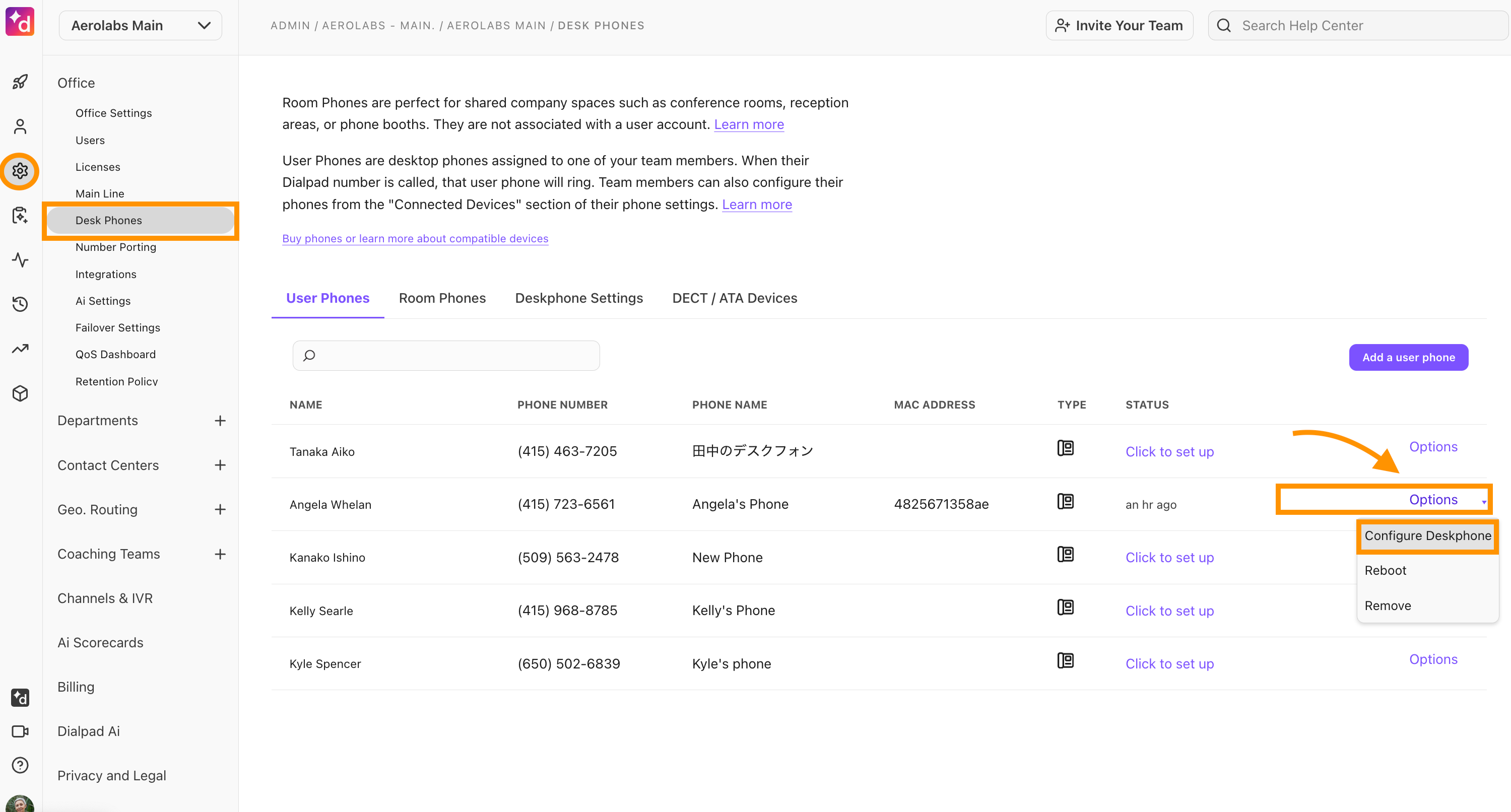Focus the Search Help Center field
The image size is (1511, 812).
1357,25
